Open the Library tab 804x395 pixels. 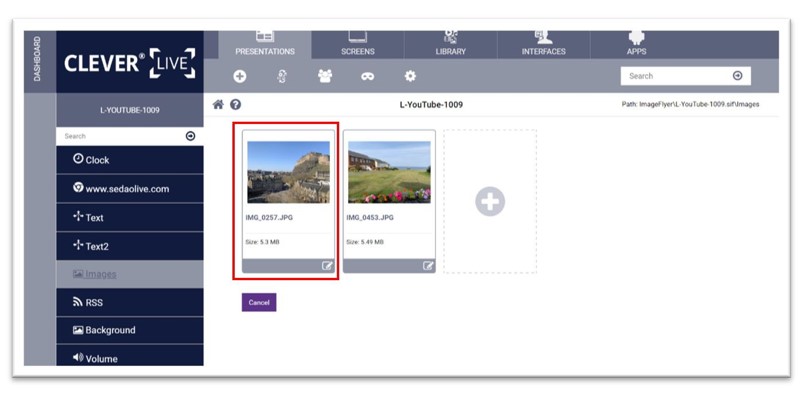(x=451, y=45)
